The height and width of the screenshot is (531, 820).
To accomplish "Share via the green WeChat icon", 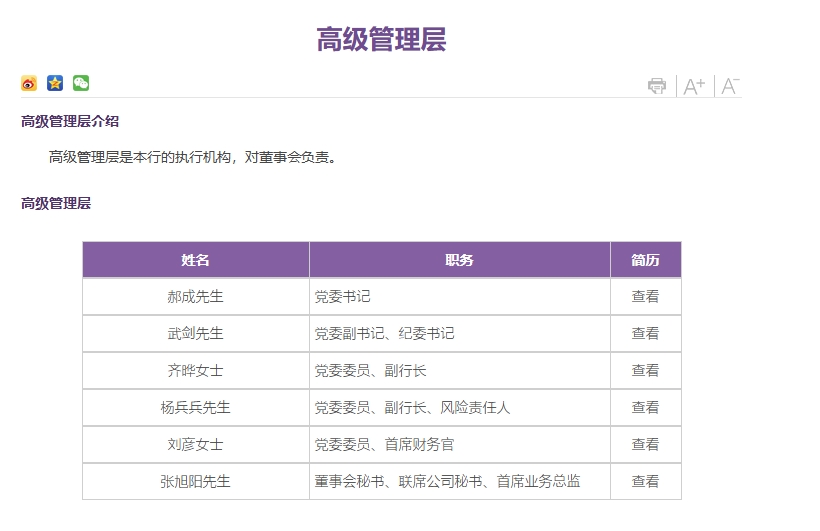I will pyautogui.click(x=81, y=83).
